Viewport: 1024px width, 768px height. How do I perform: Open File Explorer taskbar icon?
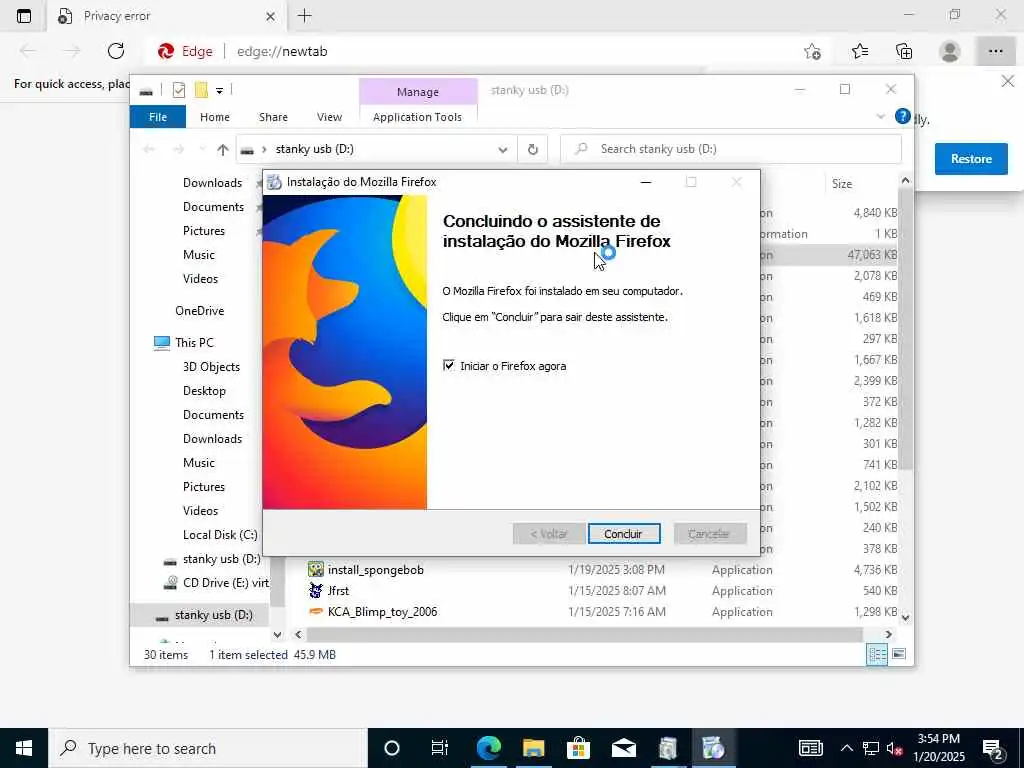click(x=534, y=748)
